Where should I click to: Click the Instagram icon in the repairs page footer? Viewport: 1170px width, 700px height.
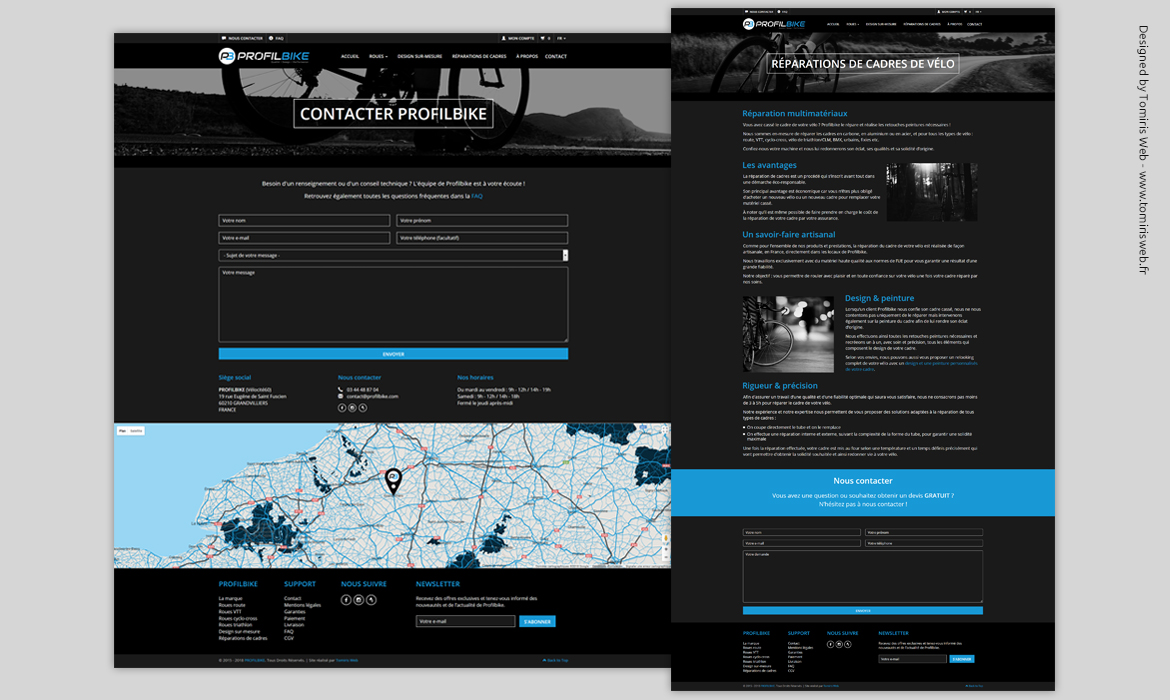coord(839,644)
